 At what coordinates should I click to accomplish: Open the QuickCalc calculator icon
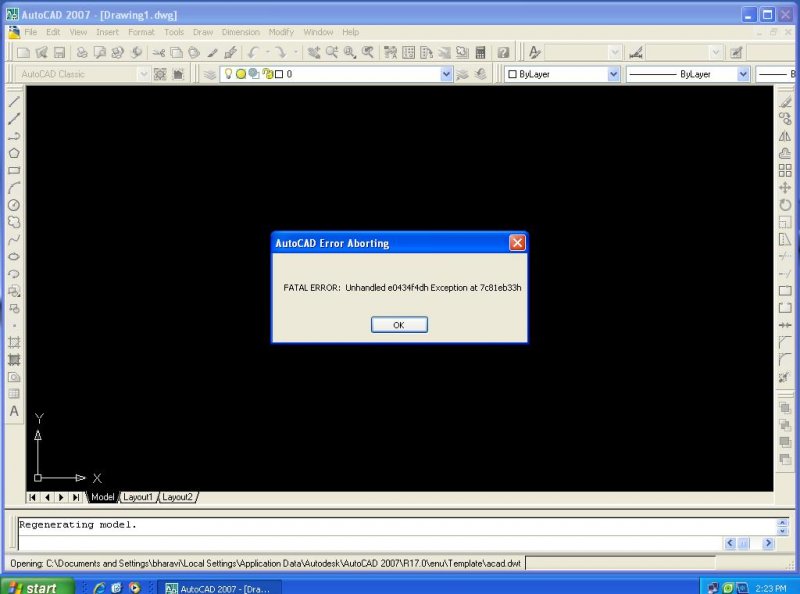[x=480, y=52]
